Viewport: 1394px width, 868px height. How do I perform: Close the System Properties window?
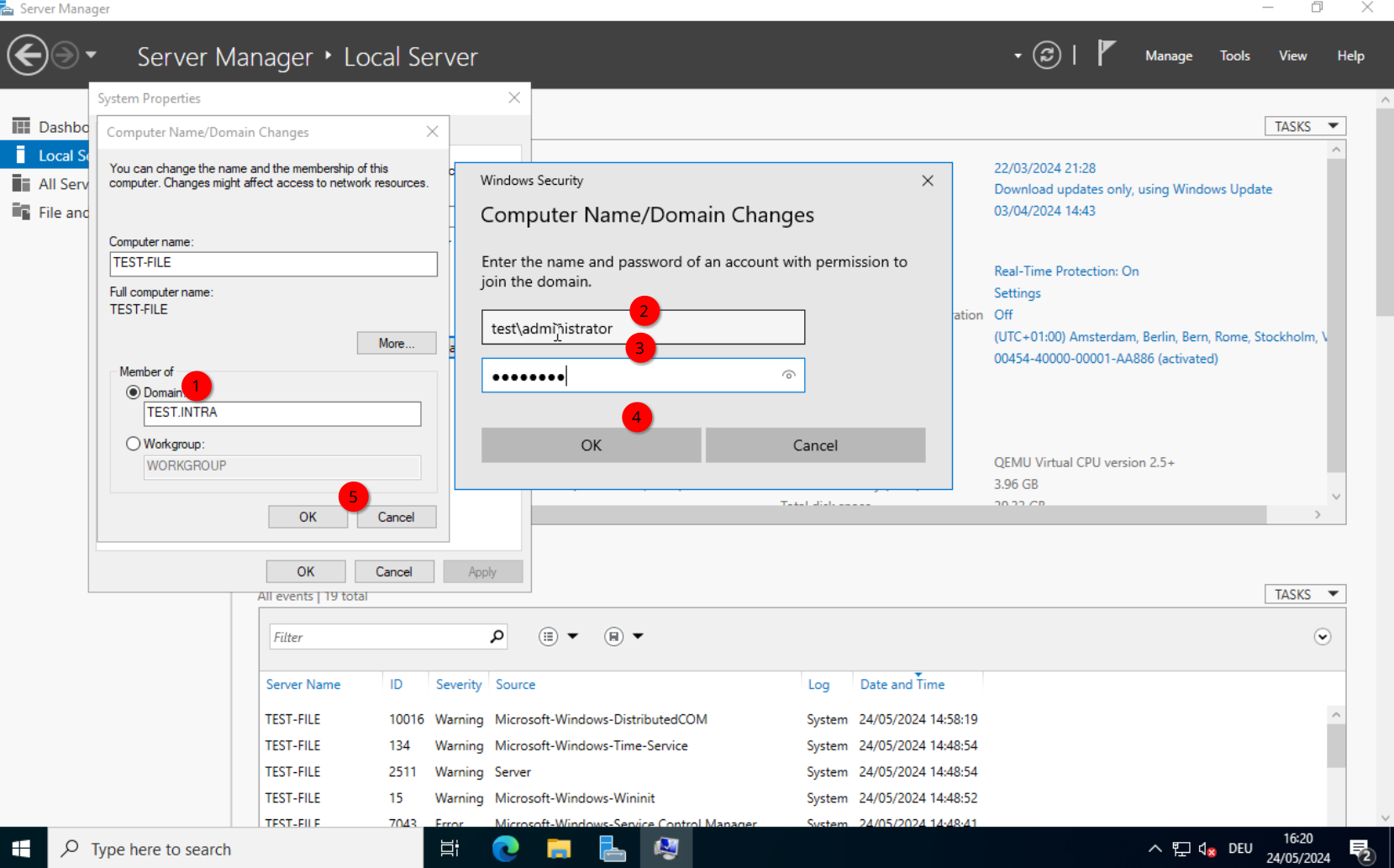tap(514, 98)
